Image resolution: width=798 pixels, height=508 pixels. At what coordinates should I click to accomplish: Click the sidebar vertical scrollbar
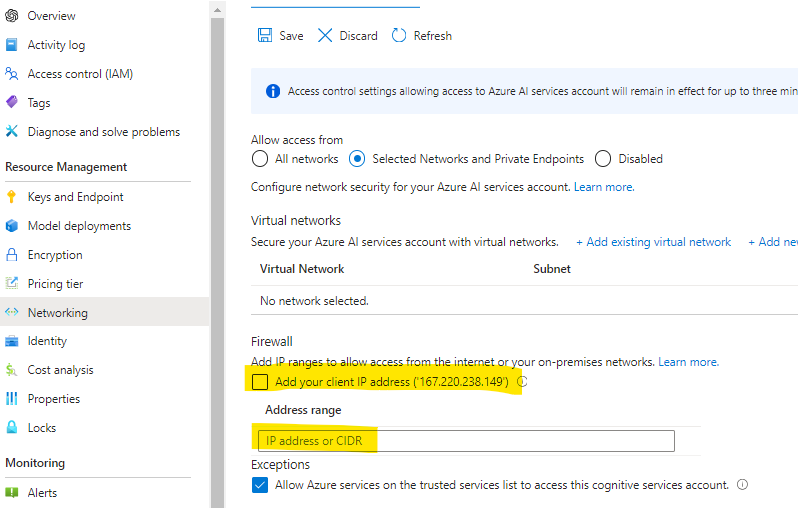point(217,263)
